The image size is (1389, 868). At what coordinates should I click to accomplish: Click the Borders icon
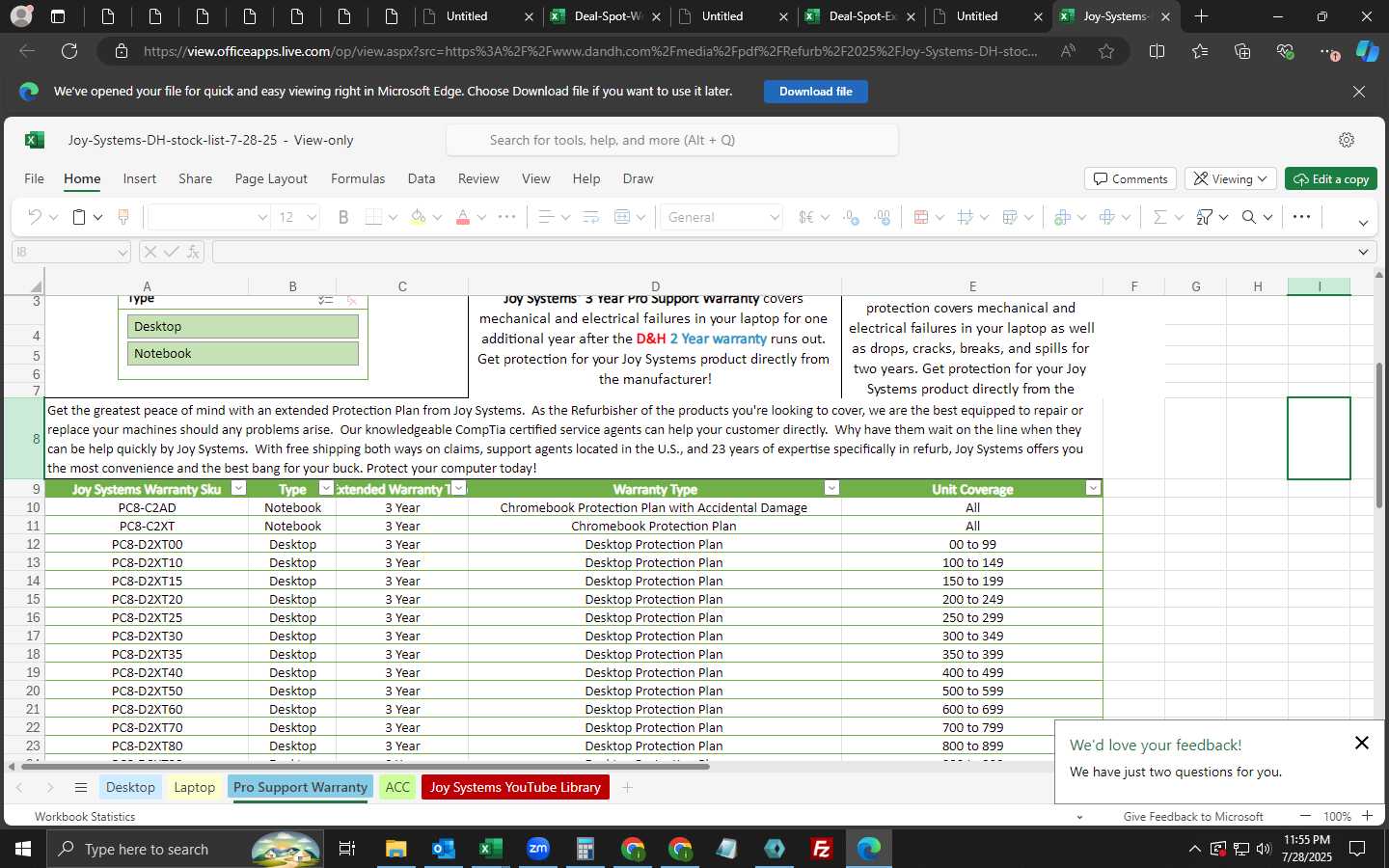(374, 217)
